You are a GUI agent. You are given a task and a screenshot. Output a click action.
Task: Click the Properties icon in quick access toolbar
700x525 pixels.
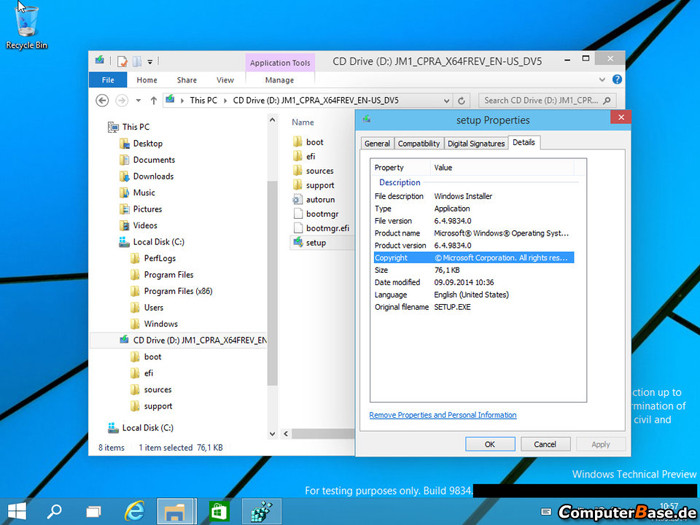coord(123,61)
